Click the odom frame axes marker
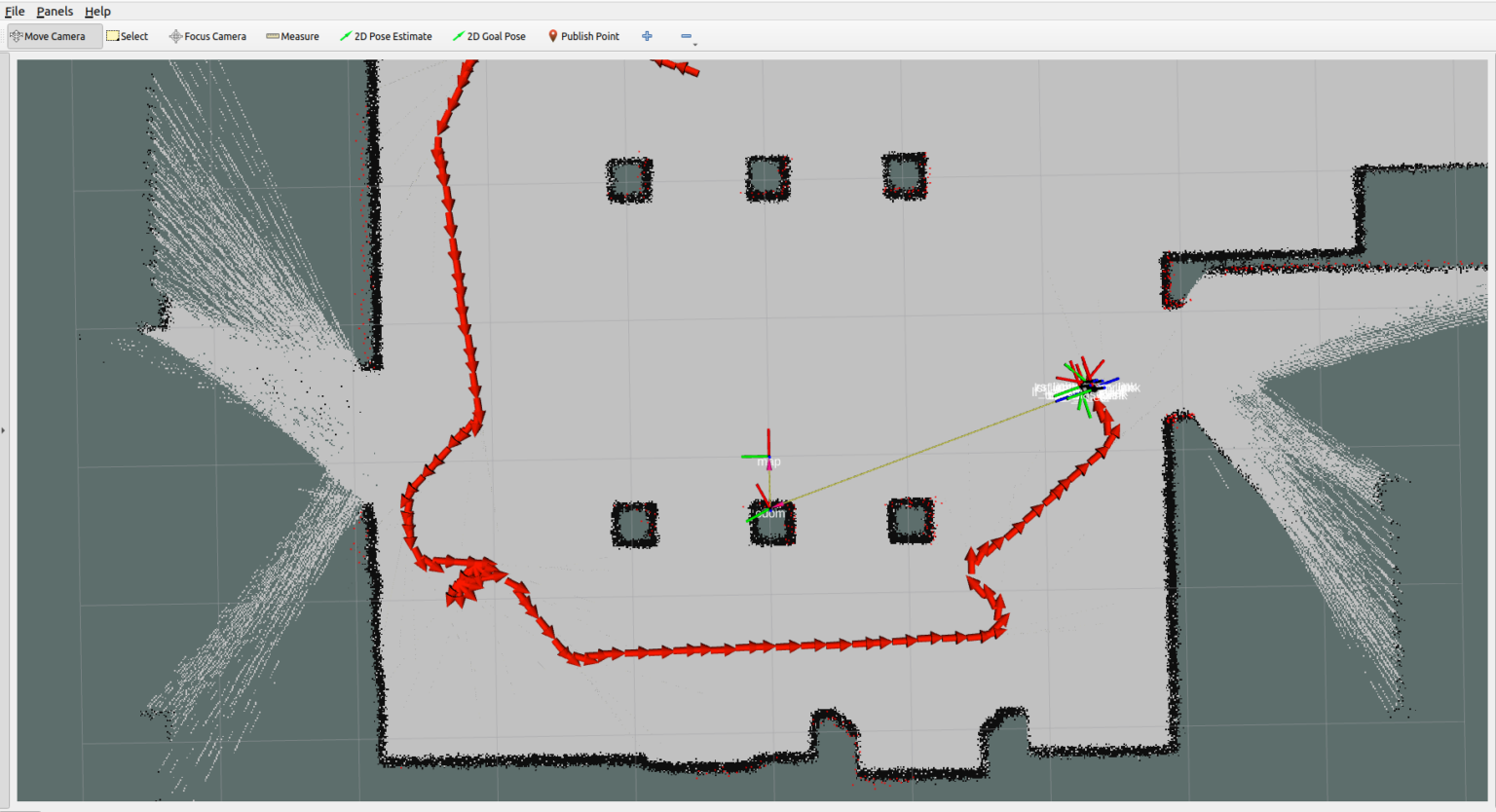Viewport: 1496px width, 812px height. point(767,509)
